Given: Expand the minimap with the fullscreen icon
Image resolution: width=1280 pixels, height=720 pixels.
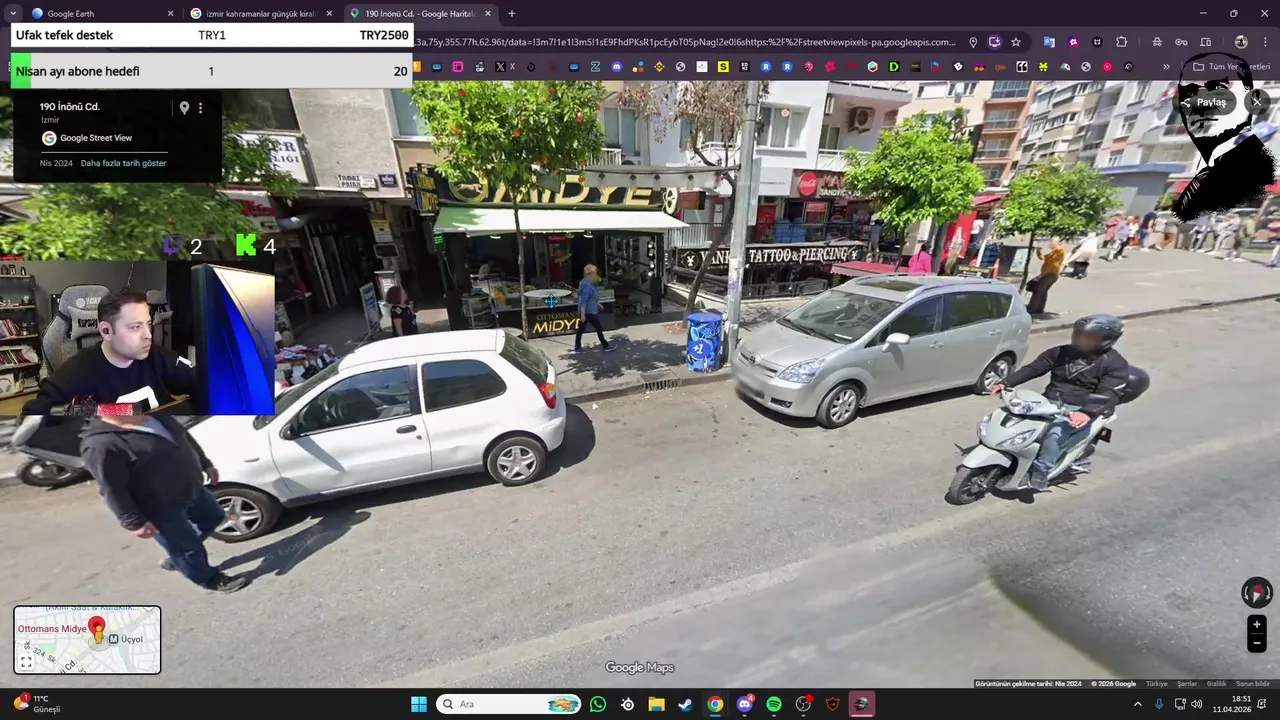Looking at the screenshot, I should pos(27,662).
